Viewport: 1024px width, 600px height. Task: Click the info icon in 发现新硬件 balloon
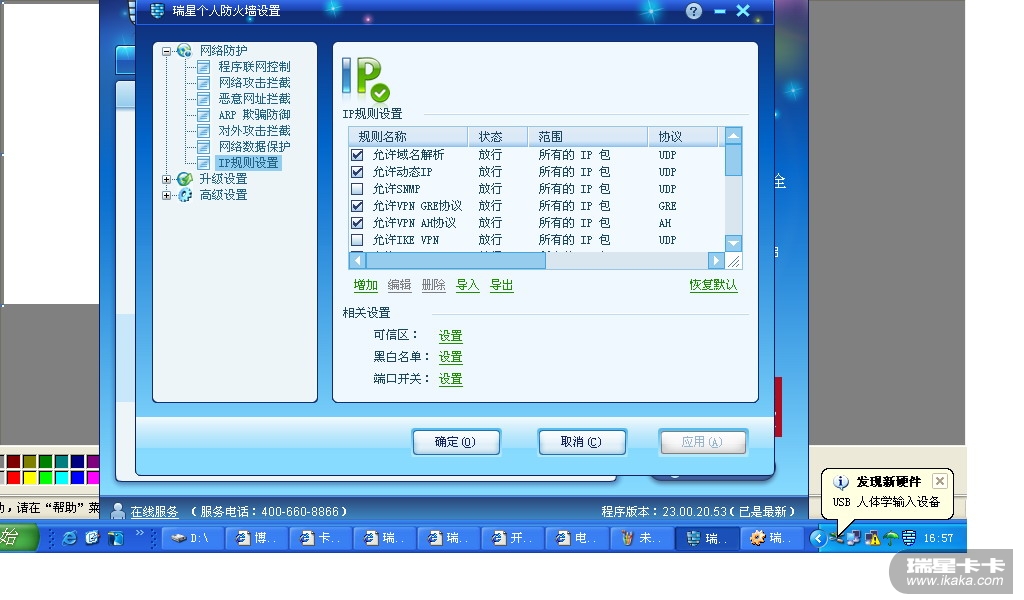tap(840, 482)
